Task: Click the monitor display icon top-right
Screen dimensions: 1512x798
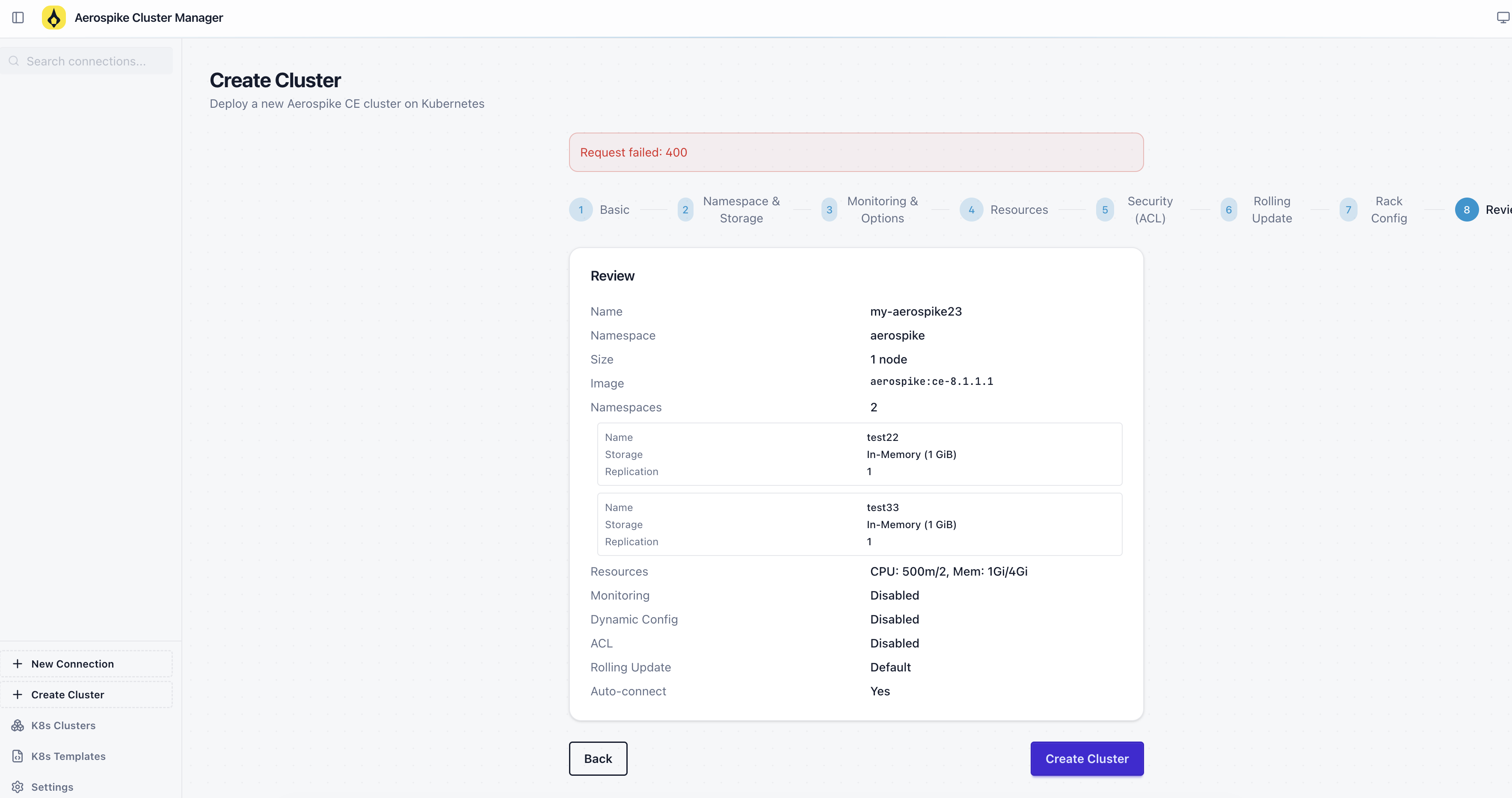Action: (1502, 18)
